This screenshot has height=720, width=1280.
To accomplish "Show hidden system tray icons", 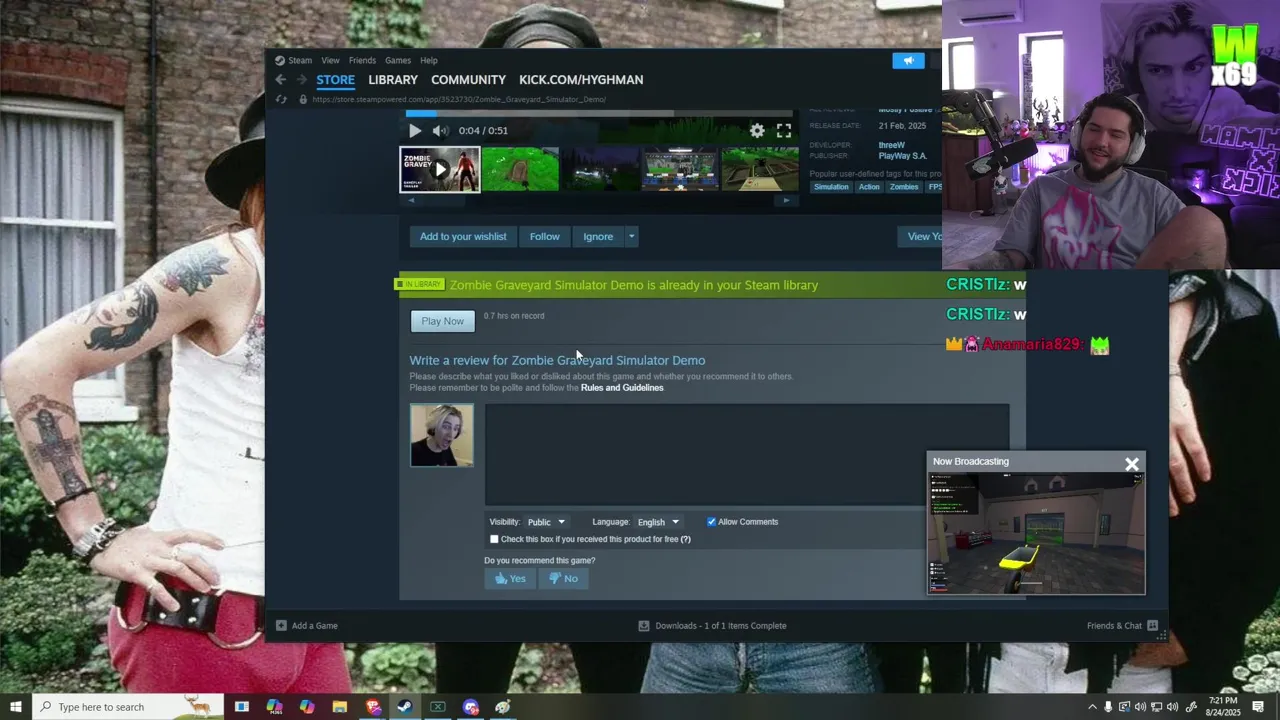I will (1092, 707).
